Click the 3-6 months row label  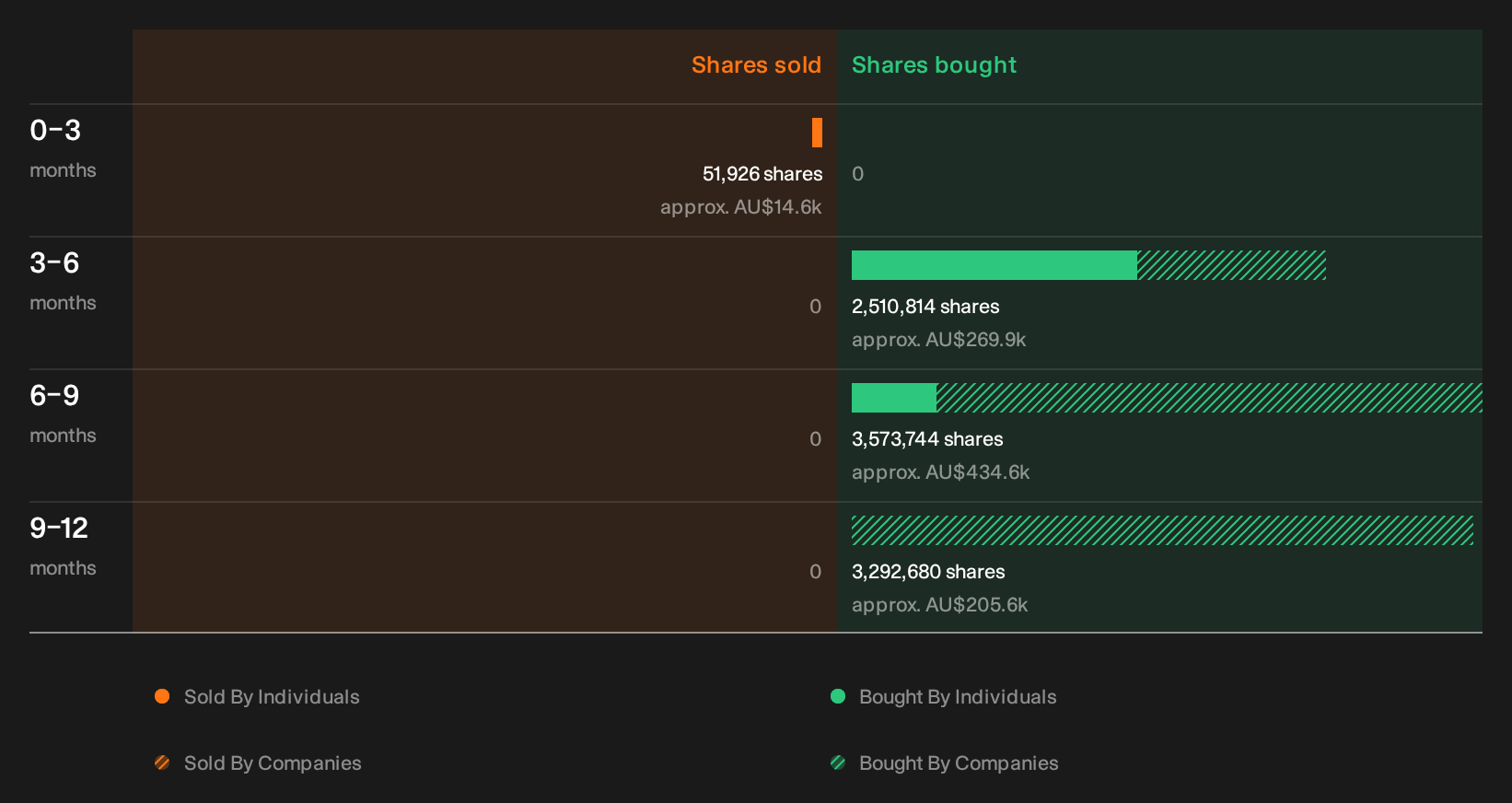(63, 281)
